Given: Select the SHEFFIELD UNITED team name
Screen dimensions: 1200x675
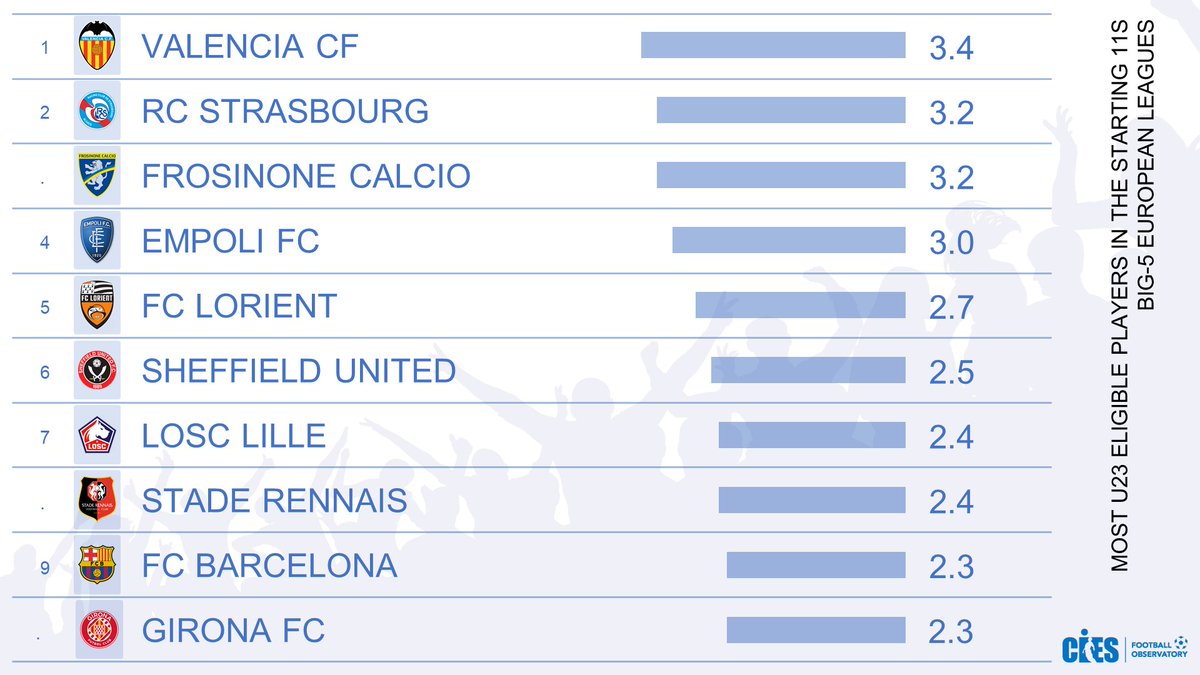Looking at the screenshot, I should pos(299,371).
